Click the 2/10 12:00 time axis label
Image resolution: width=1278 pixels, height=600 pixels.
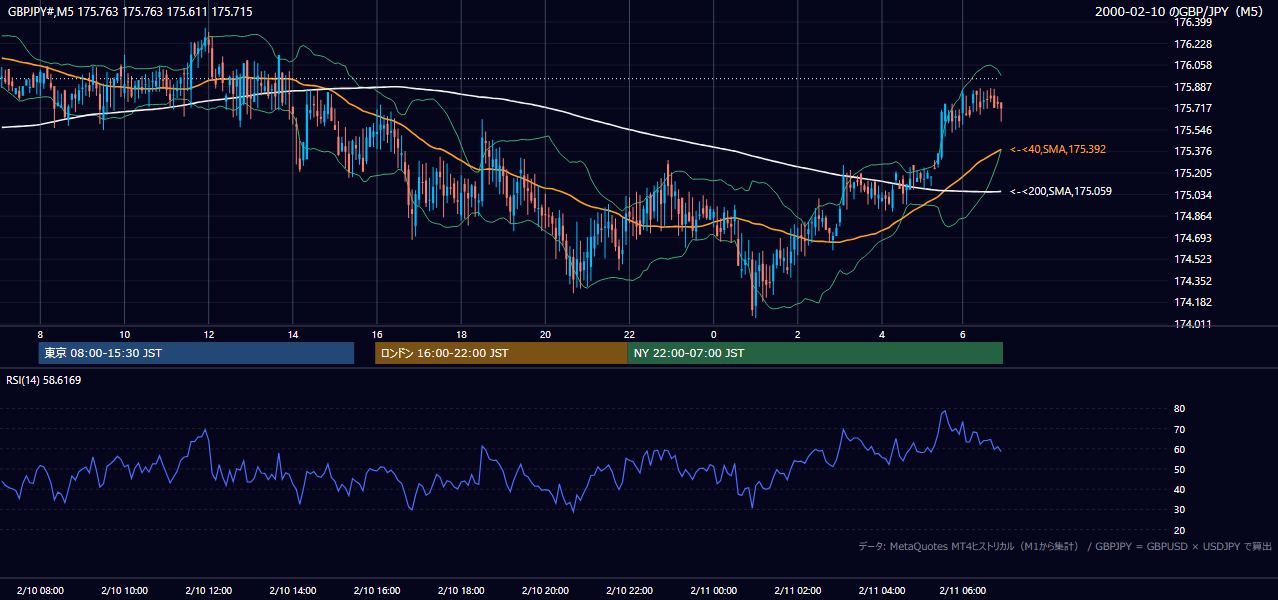(x=209, y=590)
